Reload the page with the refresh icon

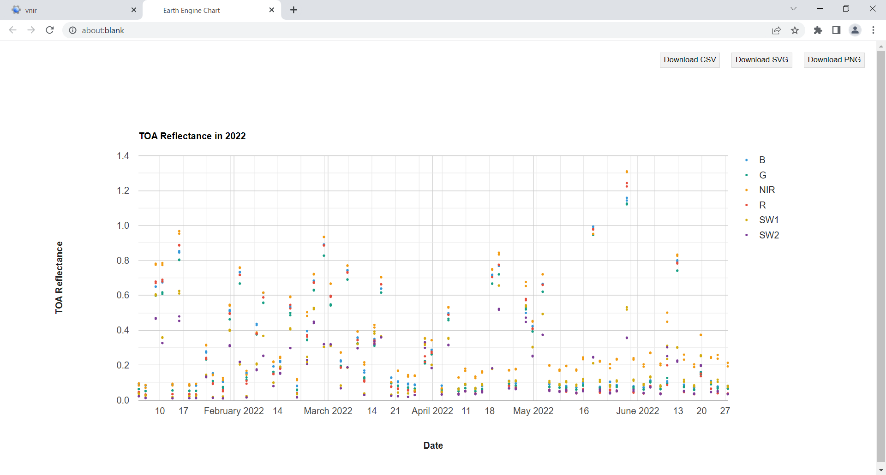[50, 30]
